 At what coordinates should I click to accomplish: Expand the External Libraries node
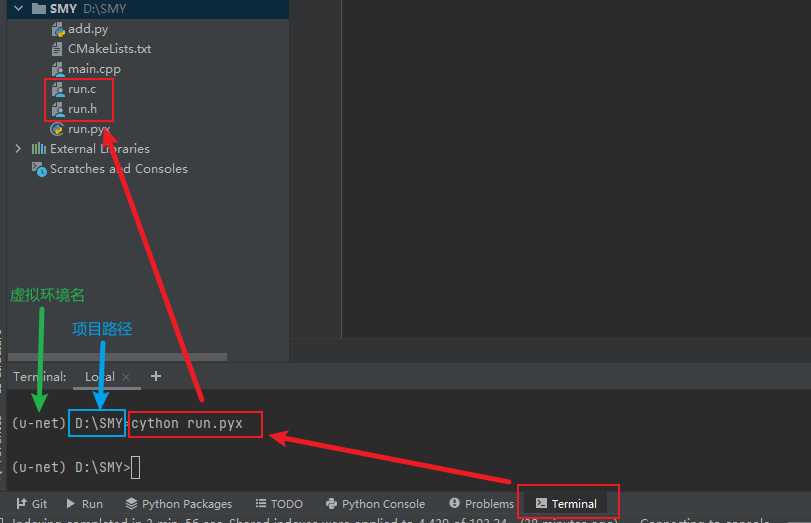coord(19,149)
